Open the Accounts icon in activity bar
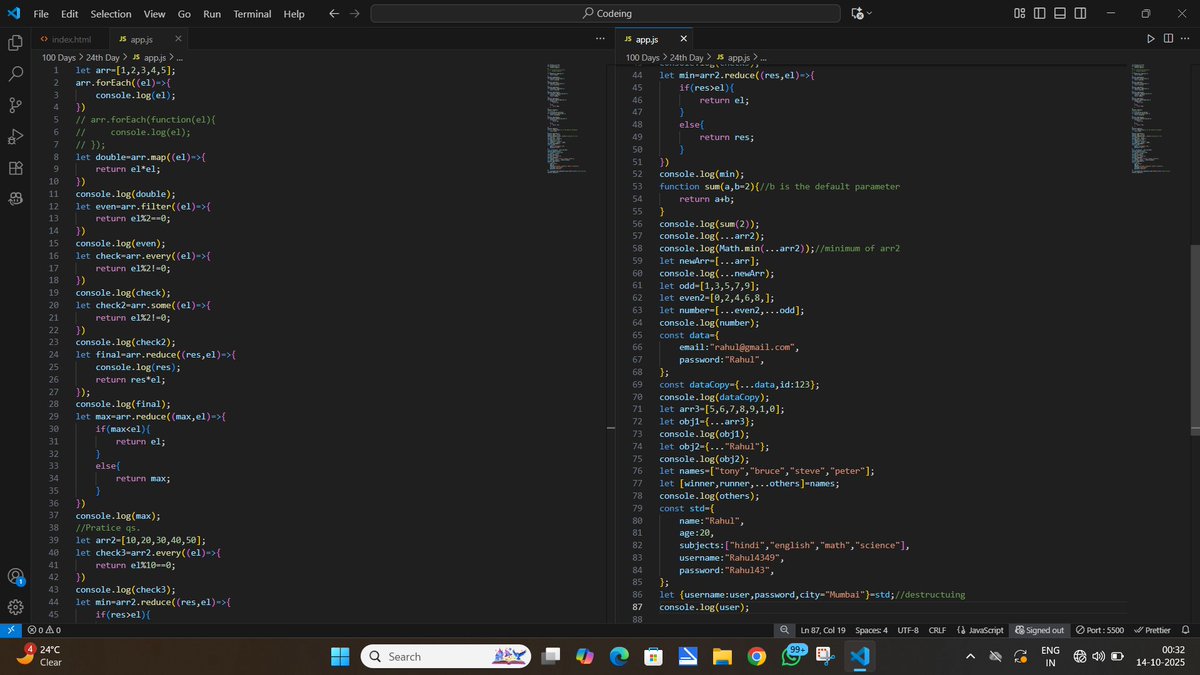Screen dimensions: 1200x675 [x=15, y=577]
